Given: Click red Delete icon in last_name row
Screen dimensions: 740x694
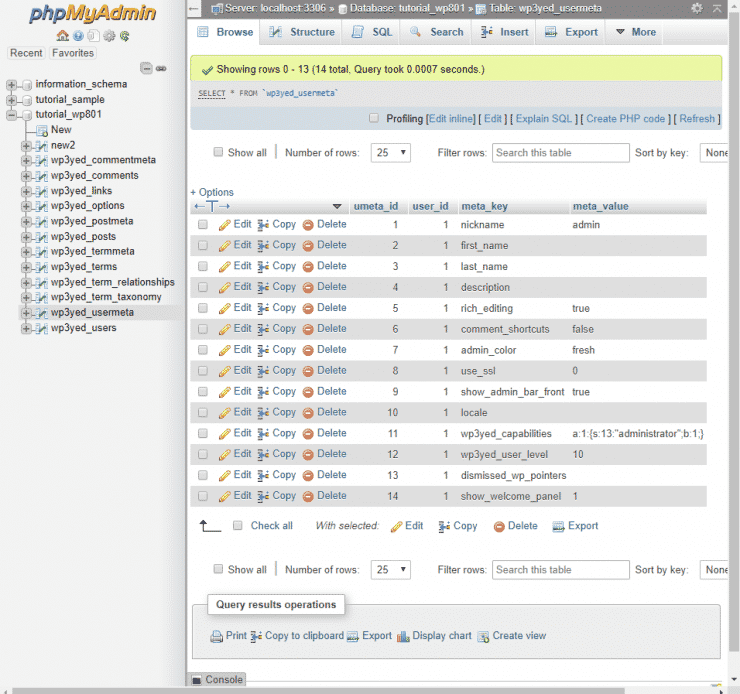Looking at the screenshot, I should click(308, 267).
